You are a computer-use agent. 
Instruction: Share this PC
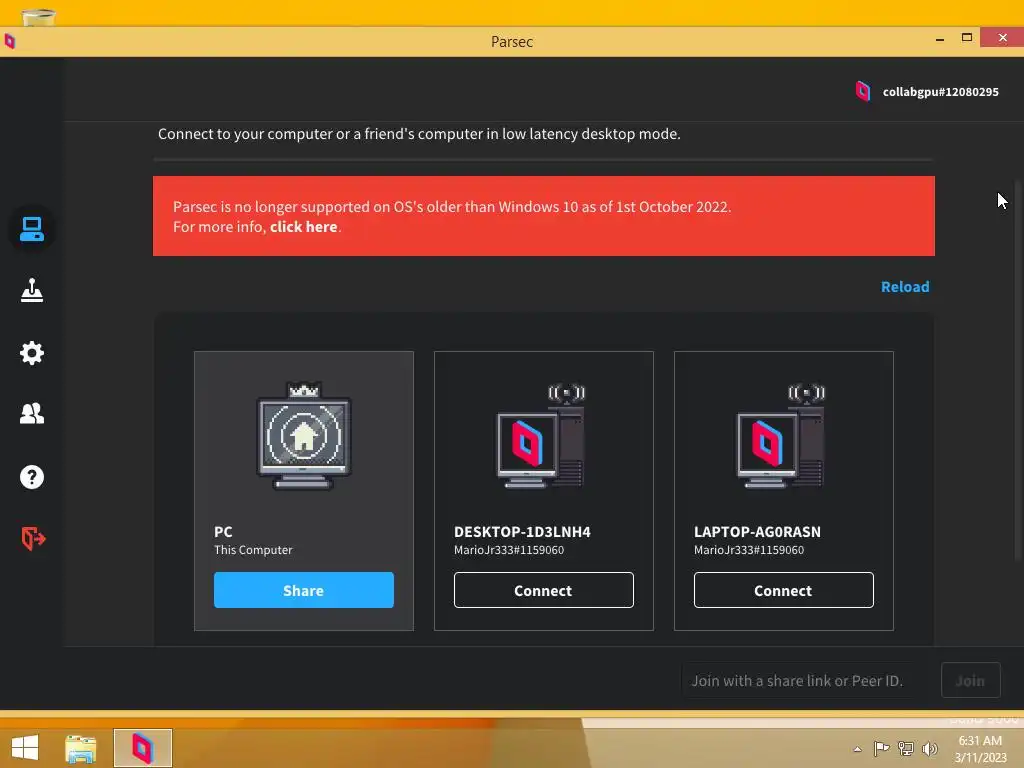tap(304, 590)
